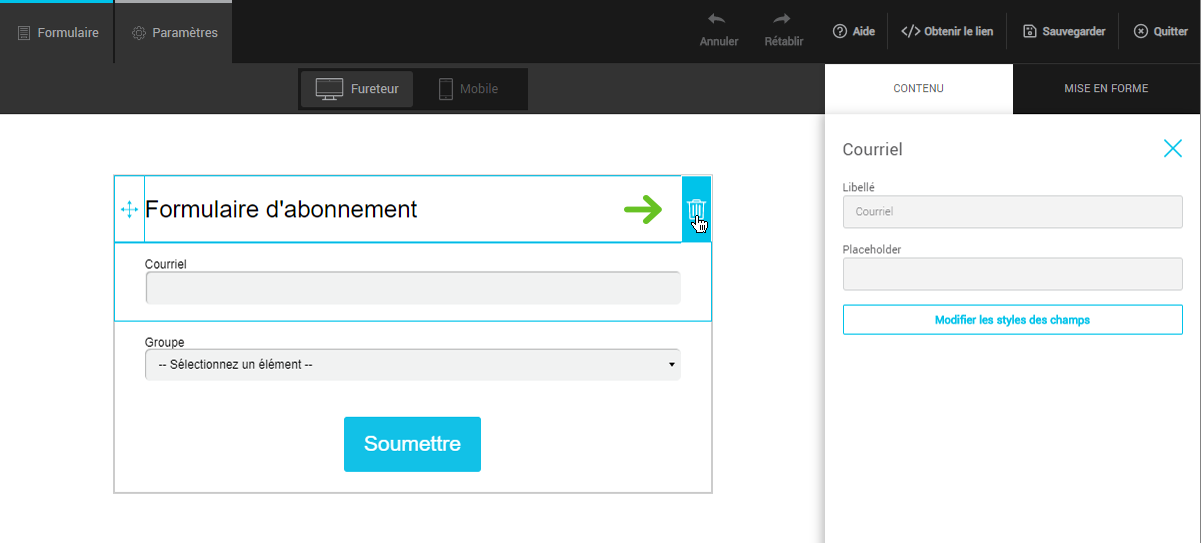The width and height of the screenshot is (1201, 543).
Task: Save the form with Sauvegarder
Action: point(1064,31)
